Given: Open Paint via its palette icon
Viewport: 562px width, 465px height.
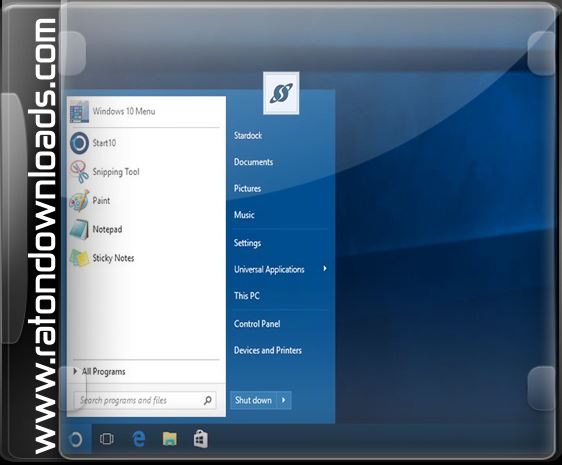Looking at the screenshot, I should pos(79,200).
